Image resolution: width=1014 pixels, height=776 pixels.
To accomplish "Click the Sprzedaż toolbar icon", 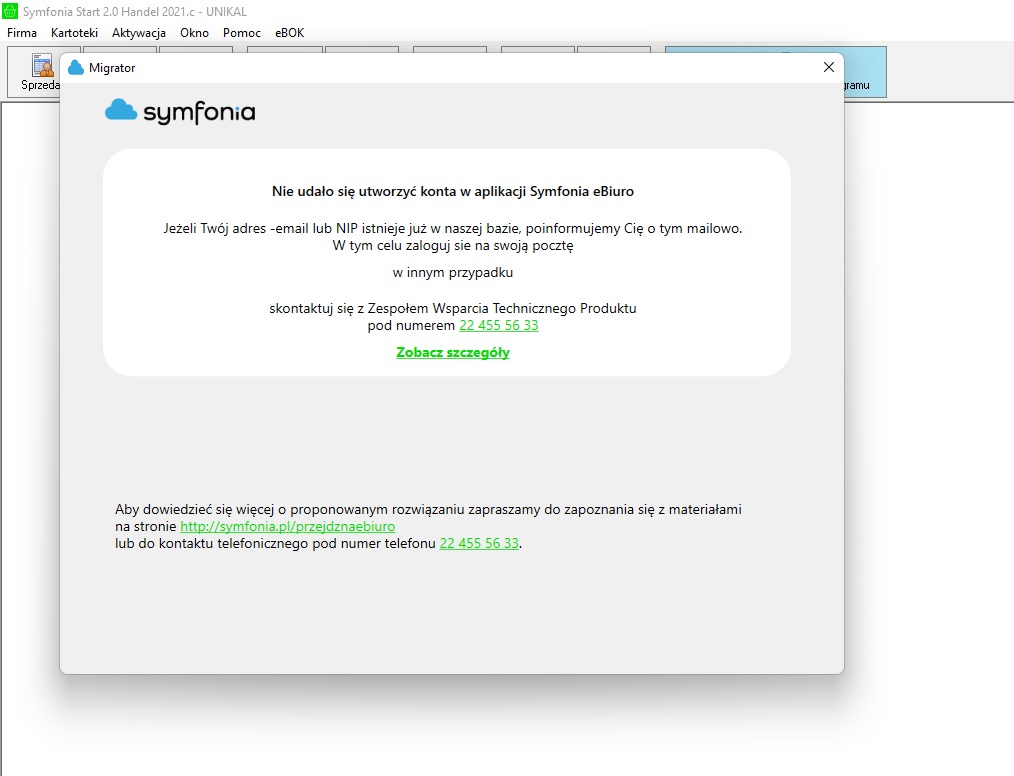I will click(x=34, y=72).
